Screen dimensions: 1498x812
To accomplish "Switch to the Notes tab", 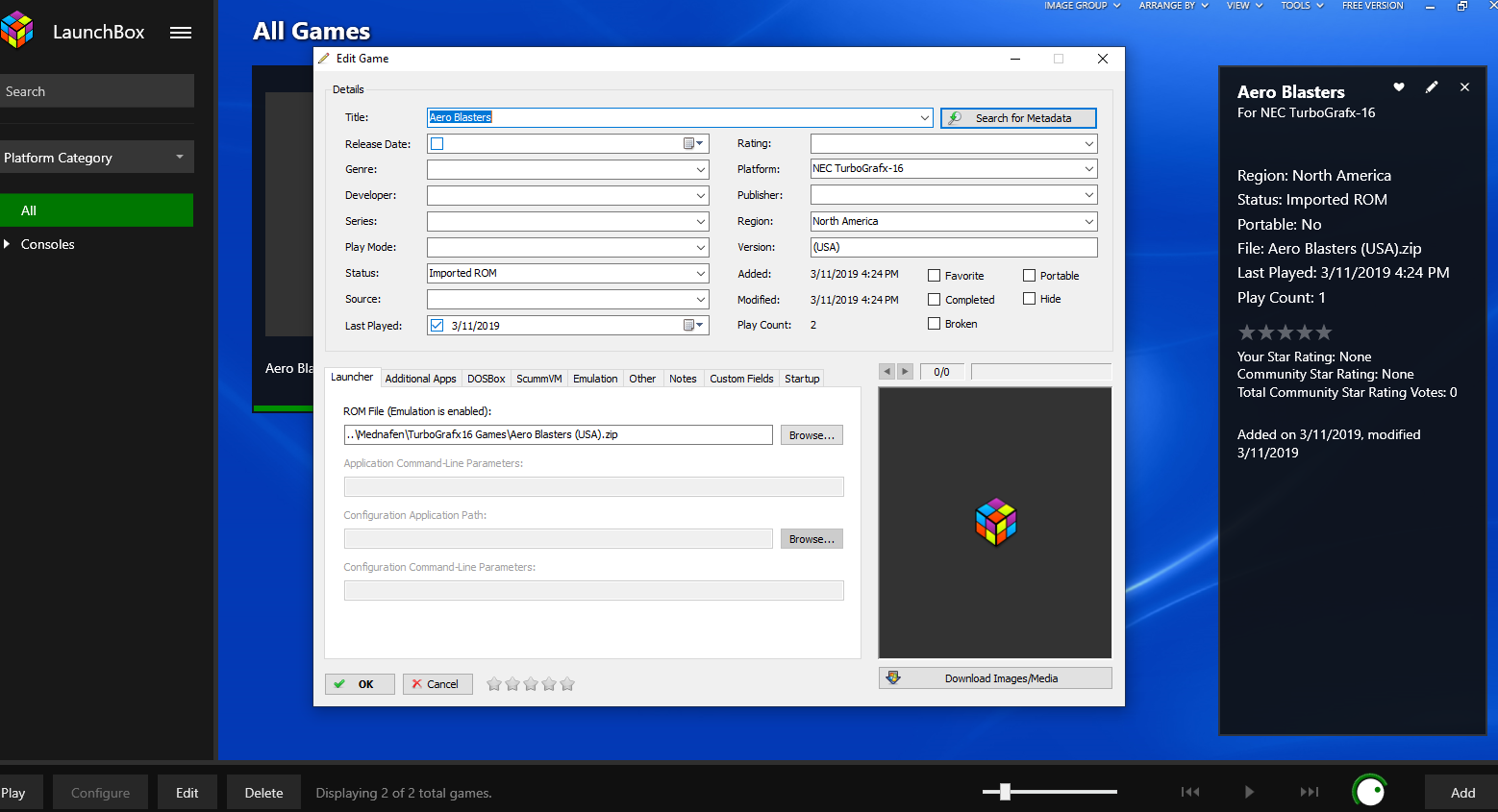I will coord(683,379).
